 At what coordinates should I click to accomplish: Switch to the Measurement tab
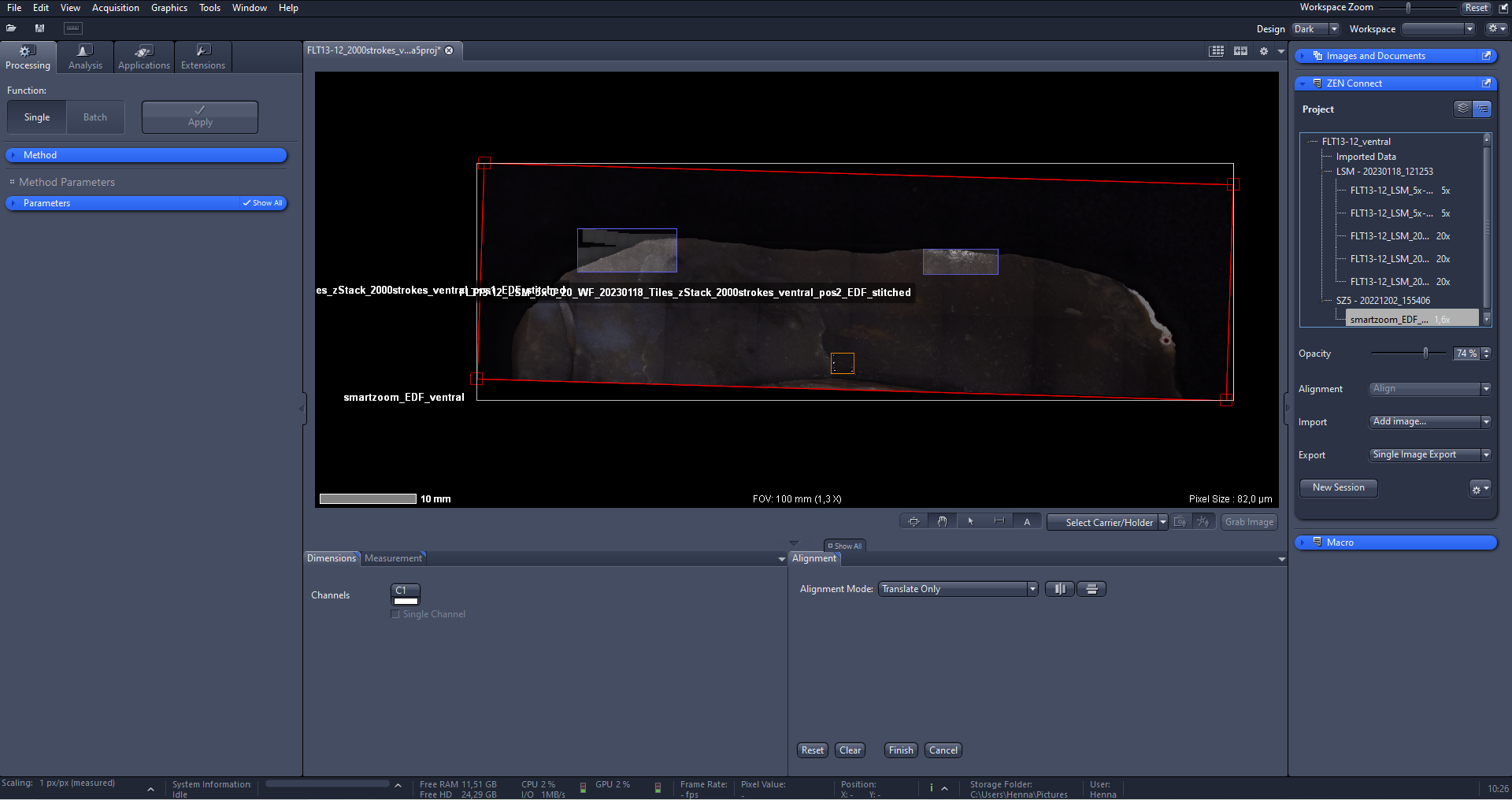tap(393, 558)
